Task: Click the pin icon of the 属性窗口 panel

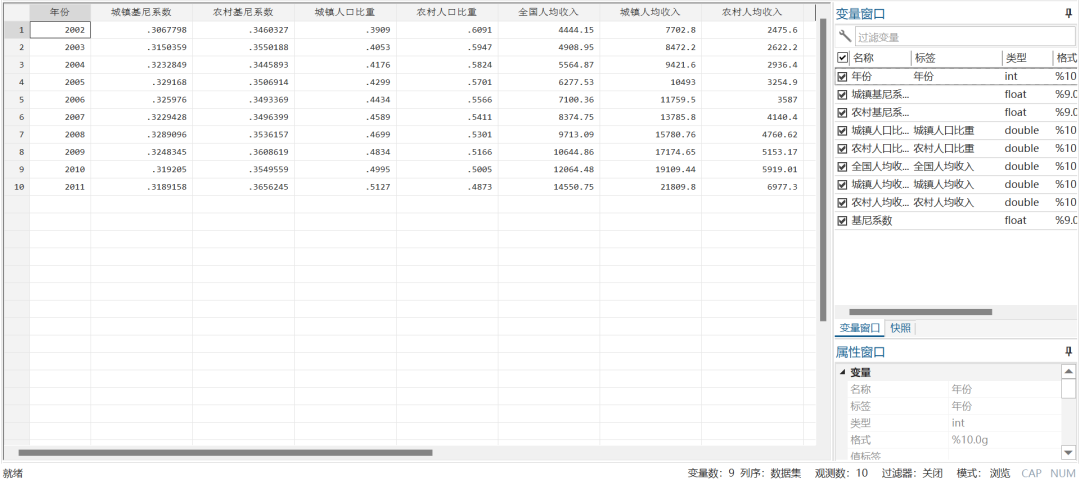Action: pyautogui.click(x=1068, y=352)
